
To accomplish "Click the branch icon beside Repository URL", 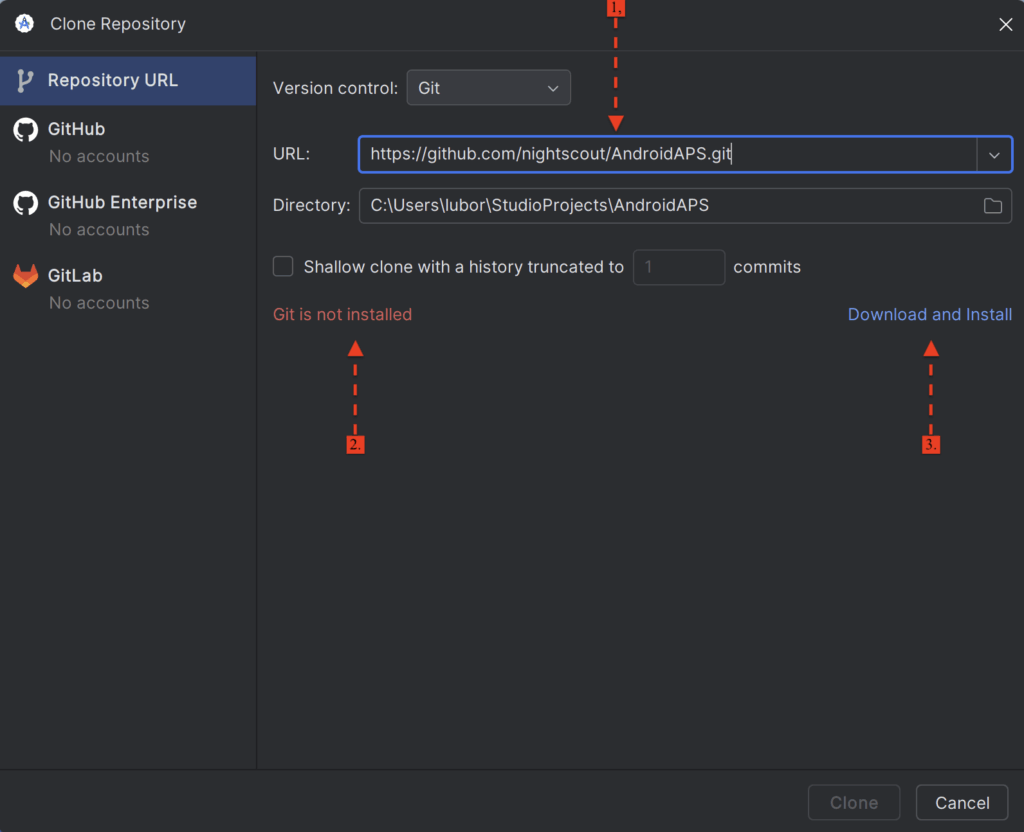I will tap(26, 81).
